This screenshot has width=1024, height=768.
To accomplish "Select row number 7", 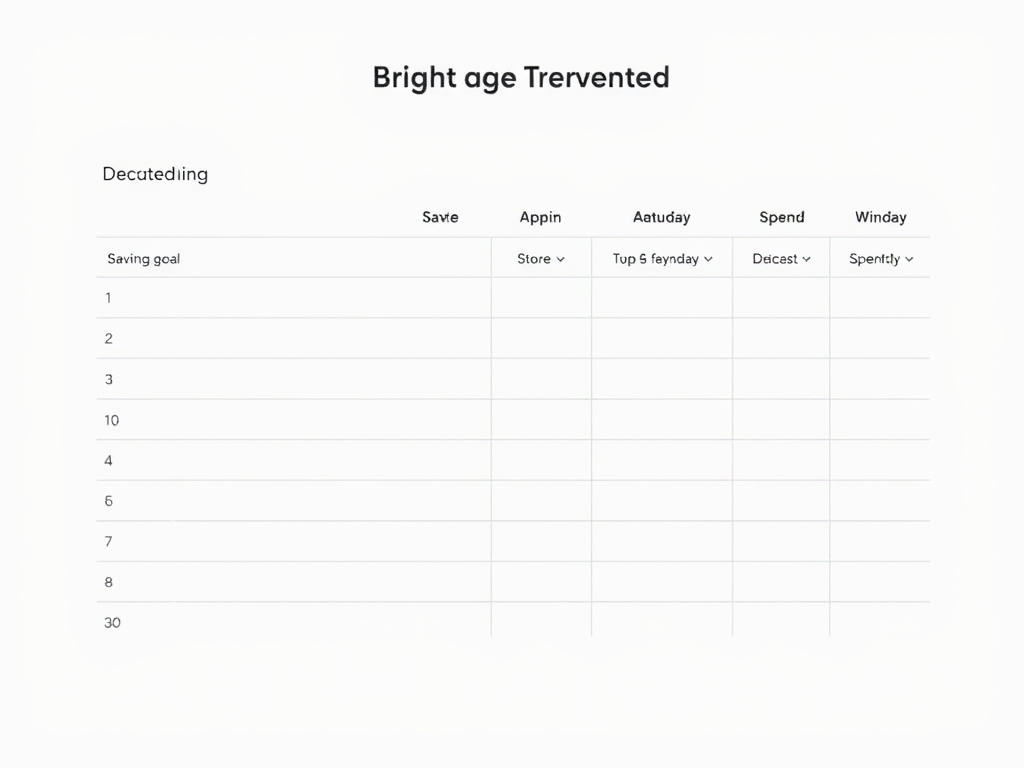I will tap(108, 542).
